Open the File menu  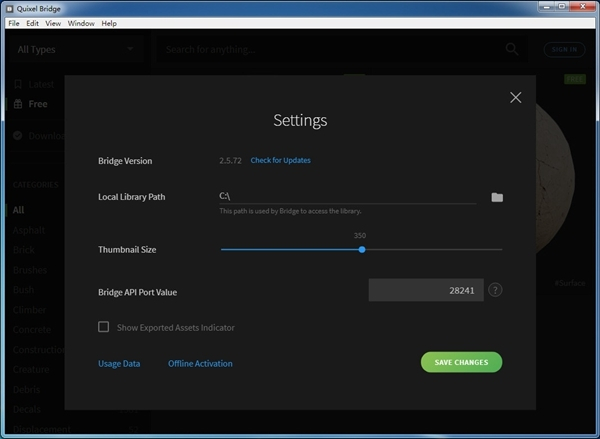[x=13, y=22]
